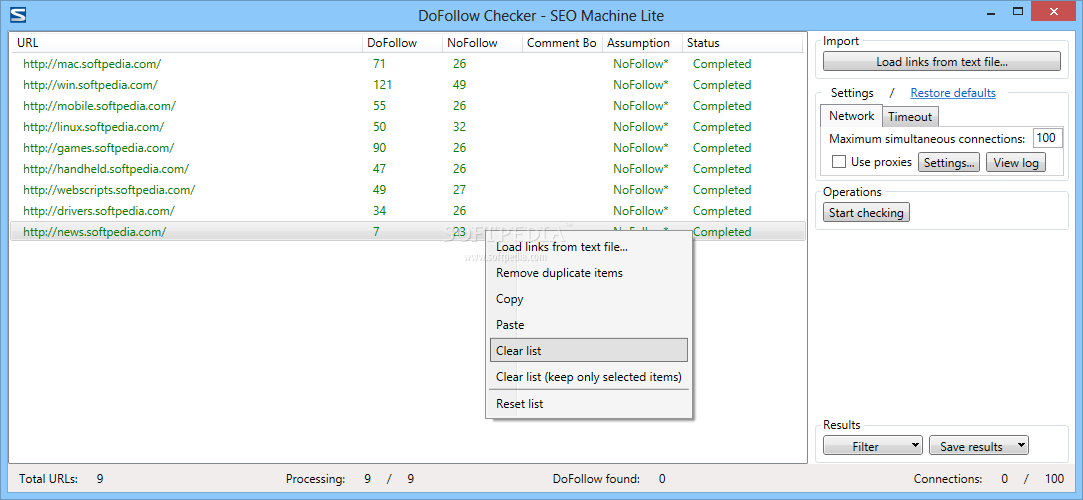Open proxy Settings... button
The width and height of the screenshot is (1083, 500).
tap(948, 163)
